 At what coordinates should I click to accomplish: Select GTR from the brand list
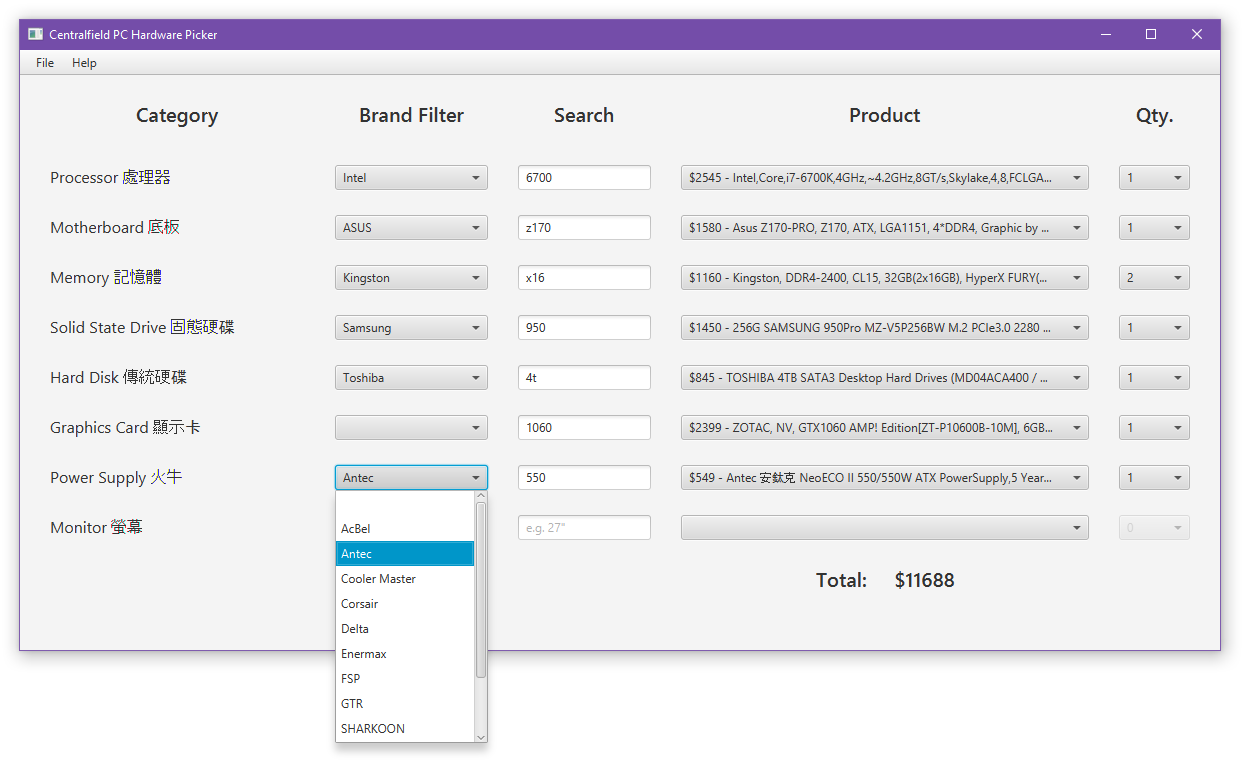(405, 704)
